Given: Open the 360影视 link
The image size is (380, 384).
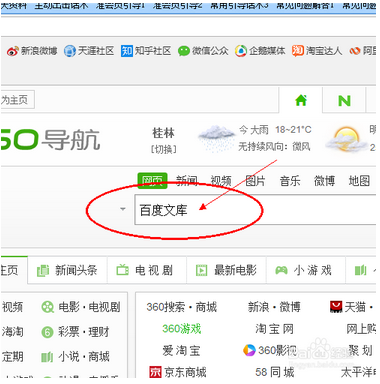Looking at the screenshot, I should [x=277, y=350].
